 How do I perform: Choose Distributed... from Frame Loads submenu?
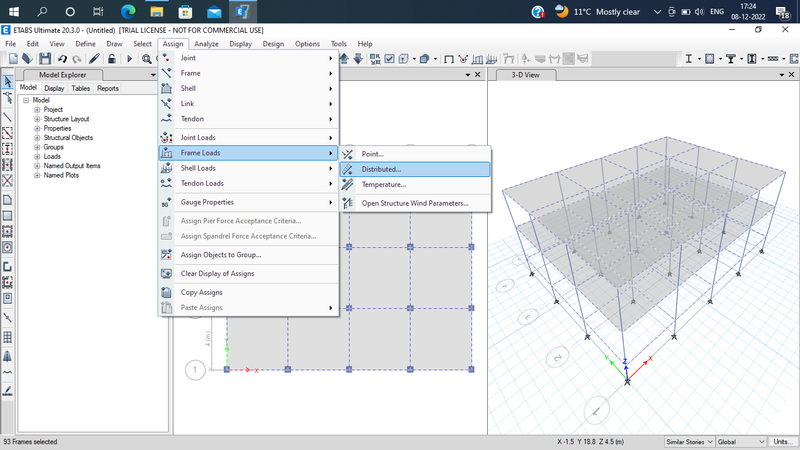point(415,169)
